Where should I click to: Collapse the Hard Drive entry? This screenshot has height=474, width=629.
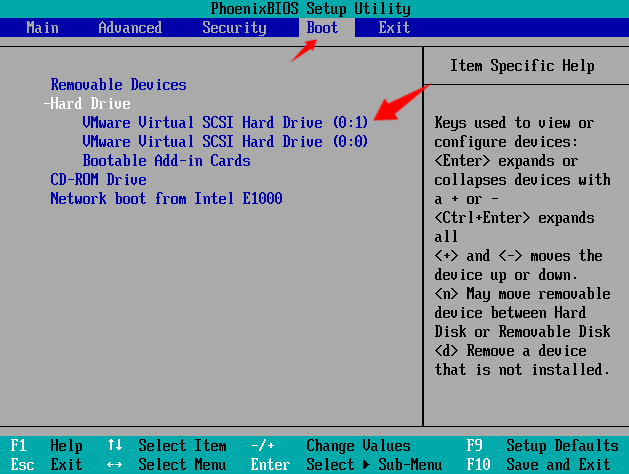pos(87,103)
